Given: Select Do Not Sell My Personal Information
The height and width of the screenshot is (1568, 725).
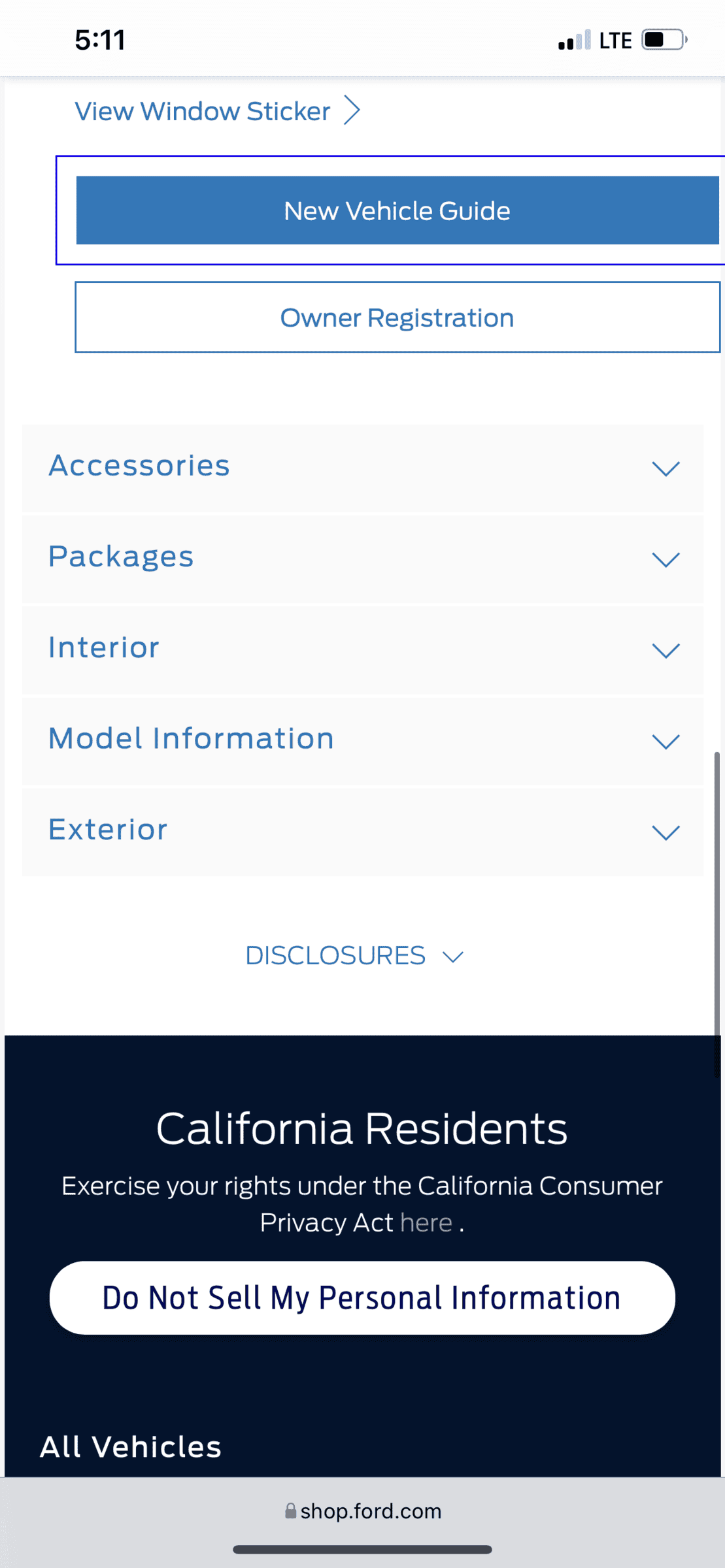Looking at the screenshot, I should coord(362,1298).
